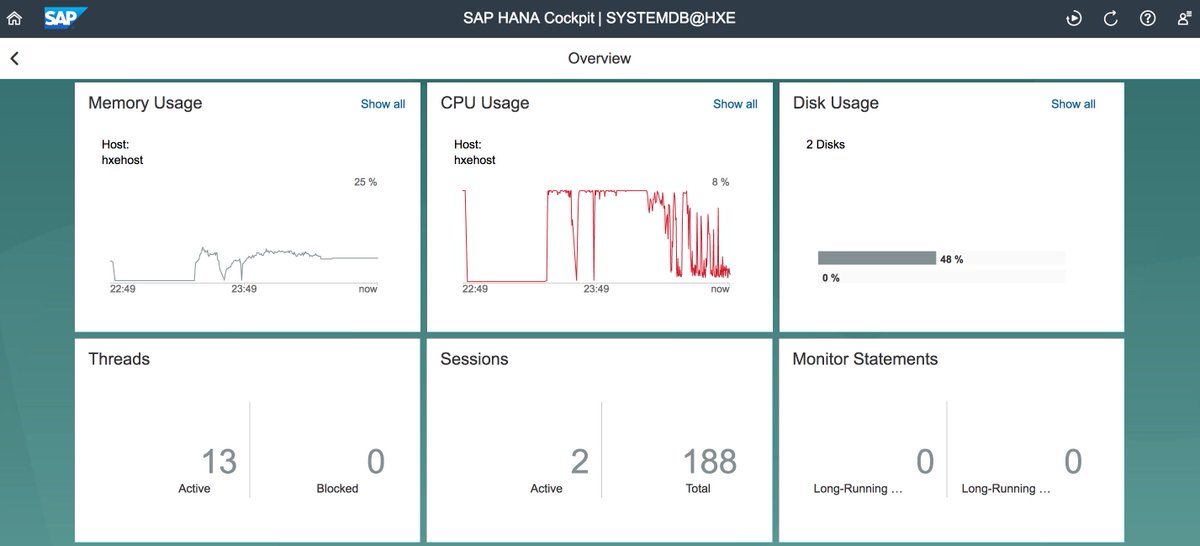Open the Sessions card title

click(474, 359)
